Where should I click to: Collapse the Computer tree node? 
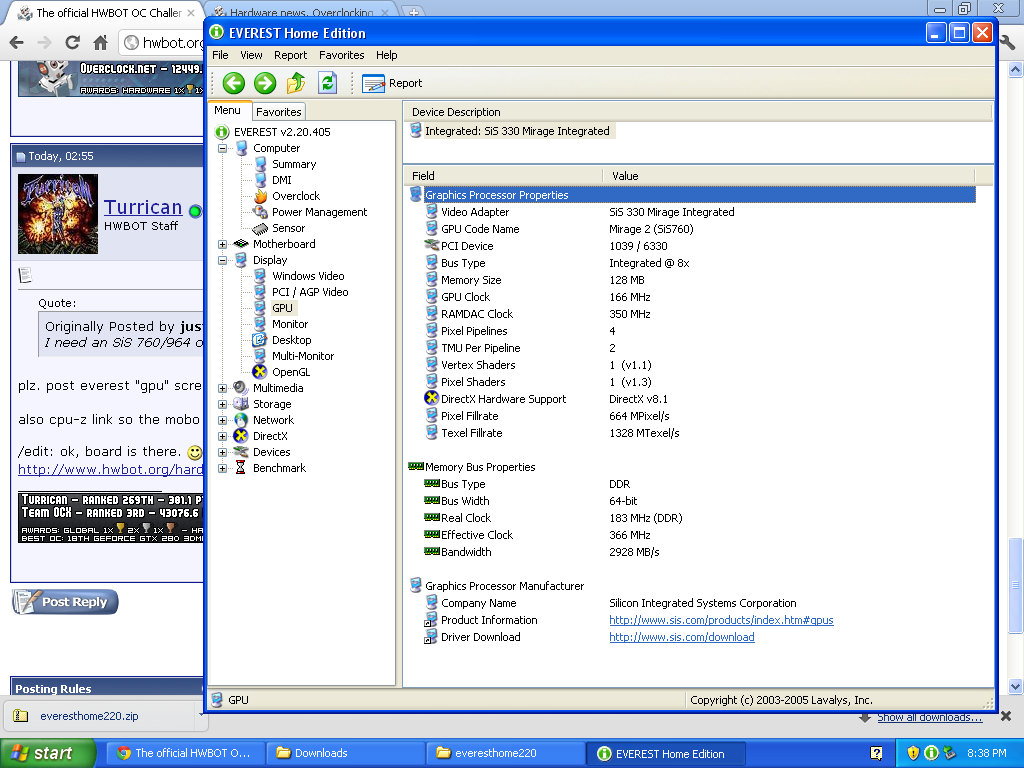click(x=222, y=148)
